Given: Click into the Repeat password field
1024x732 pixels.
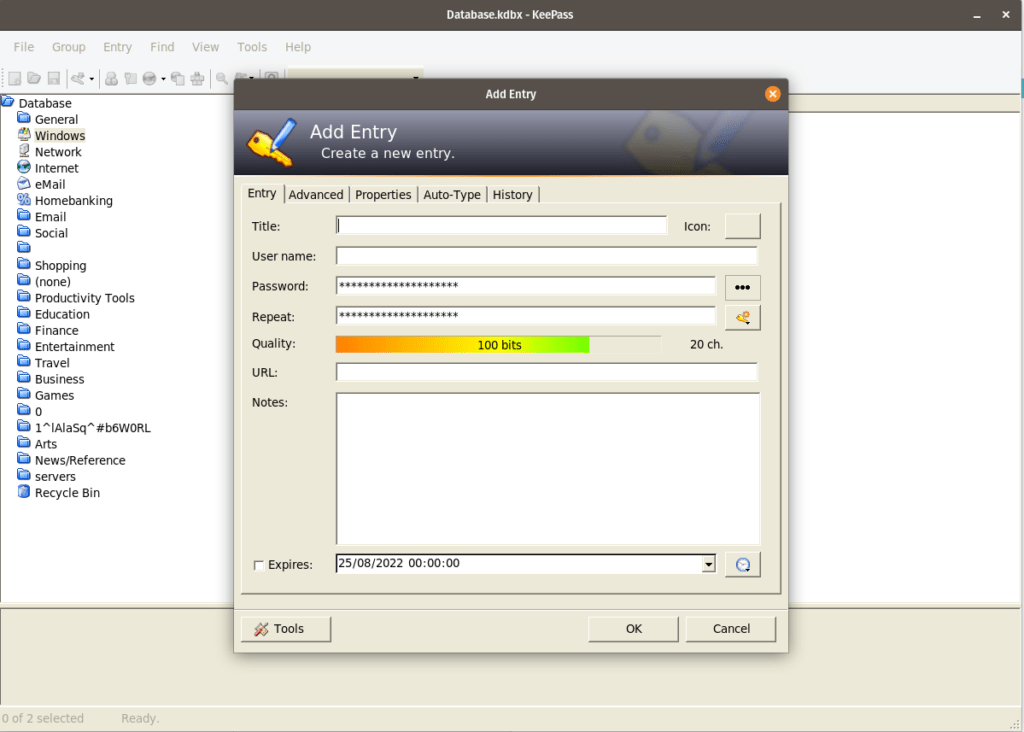Looking at the screenshot, I should 526,316.
